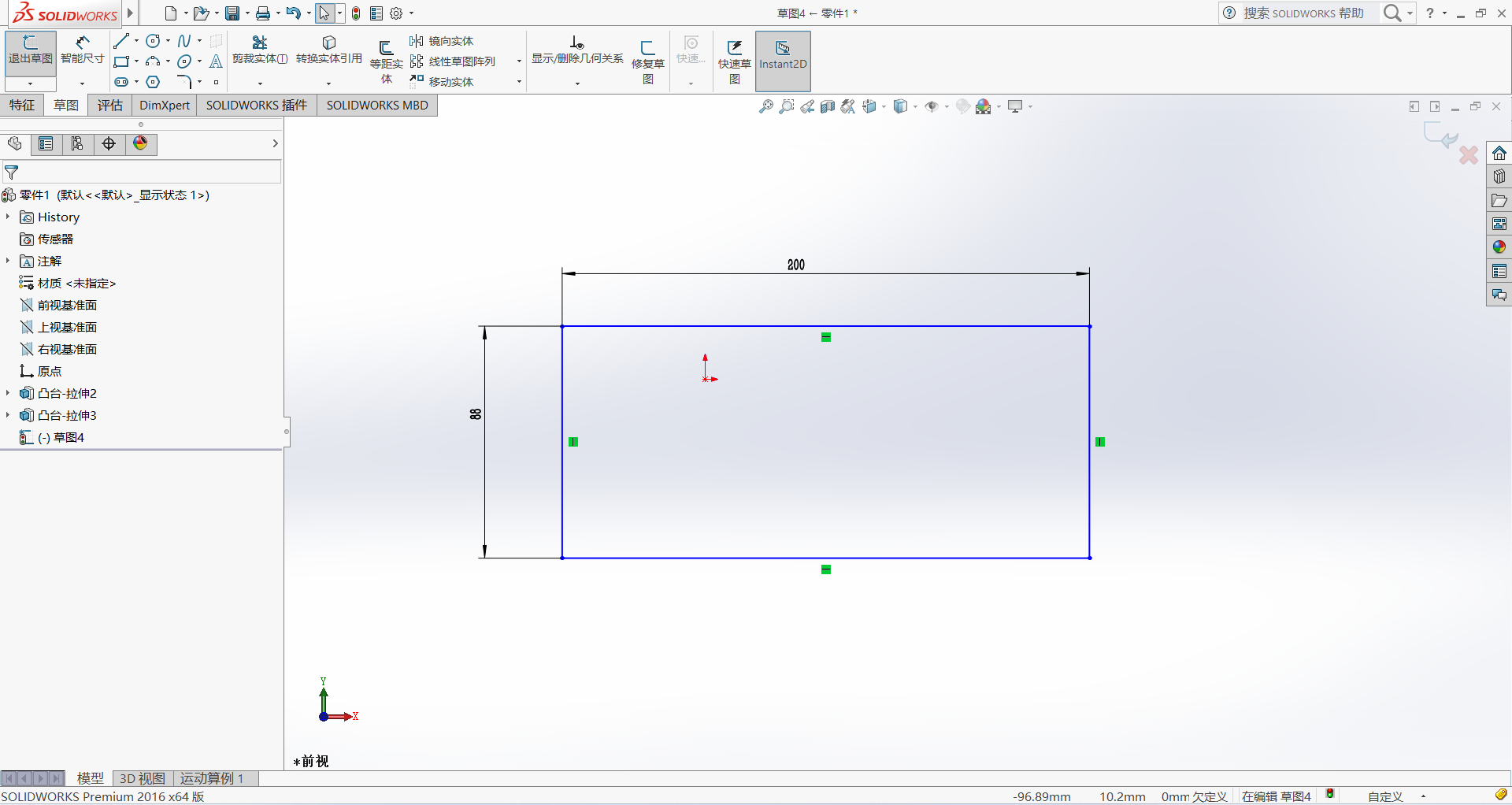Viewport: 1512px width, 805px height.
Task: Click Display/Delete Relations (显示/删除几何关系)
Action: (x=577, y=50)
